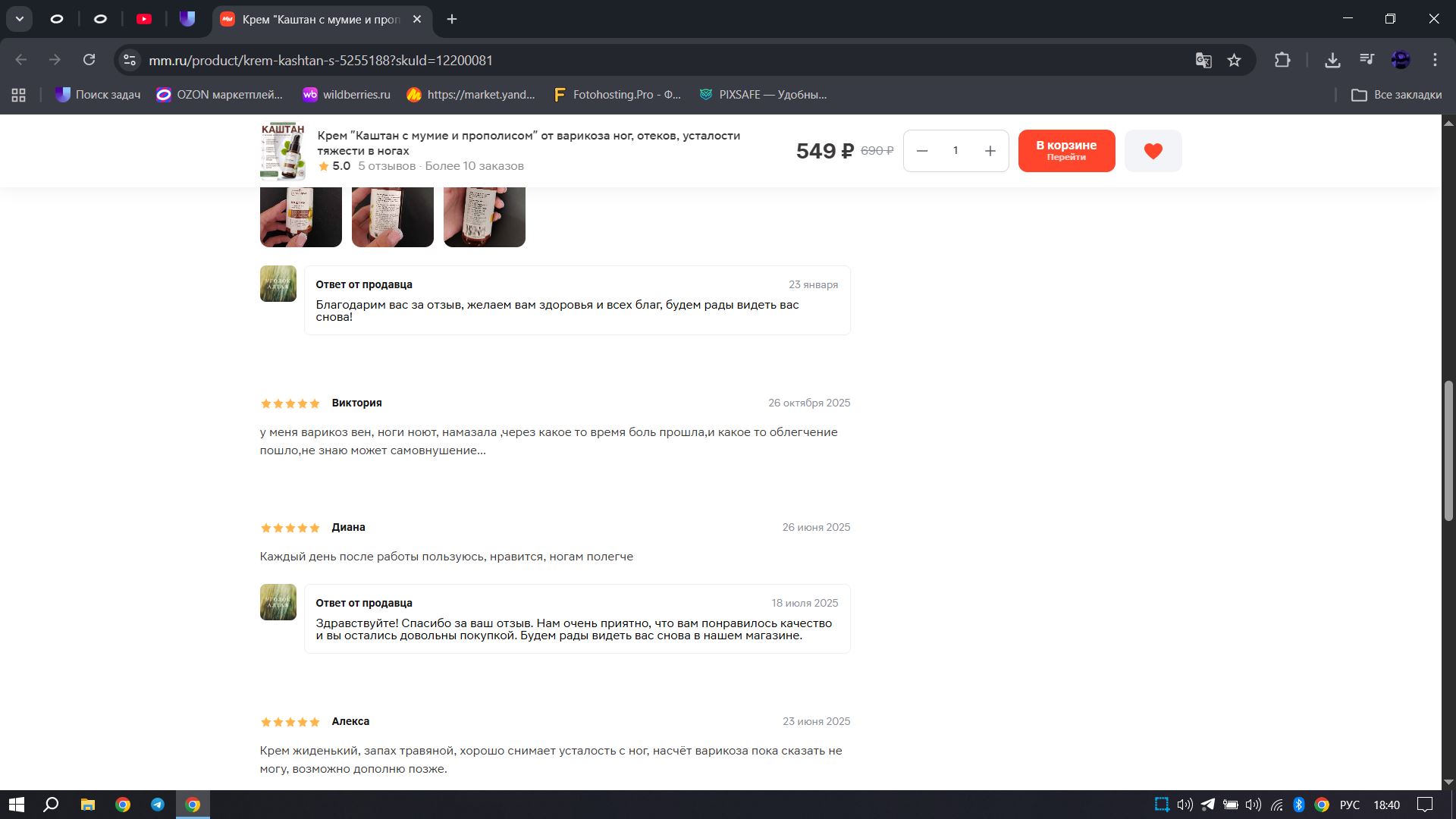Viewport: 1456px width, 819px height.
Task: Open the browser extensions puzzle icon
Action: (1282, 60)
